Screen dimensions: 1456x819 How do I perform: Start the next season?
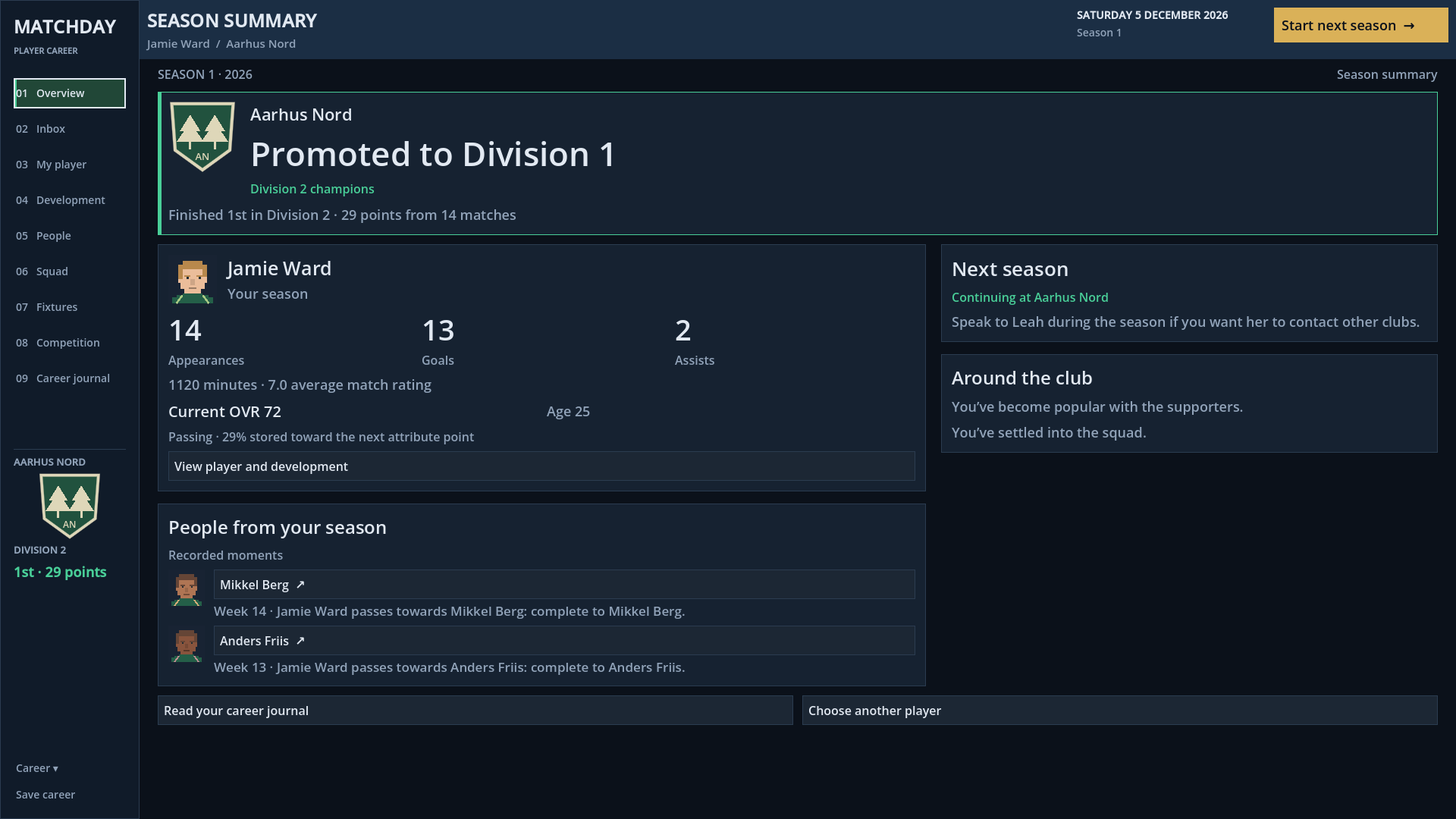[1360, 25]
